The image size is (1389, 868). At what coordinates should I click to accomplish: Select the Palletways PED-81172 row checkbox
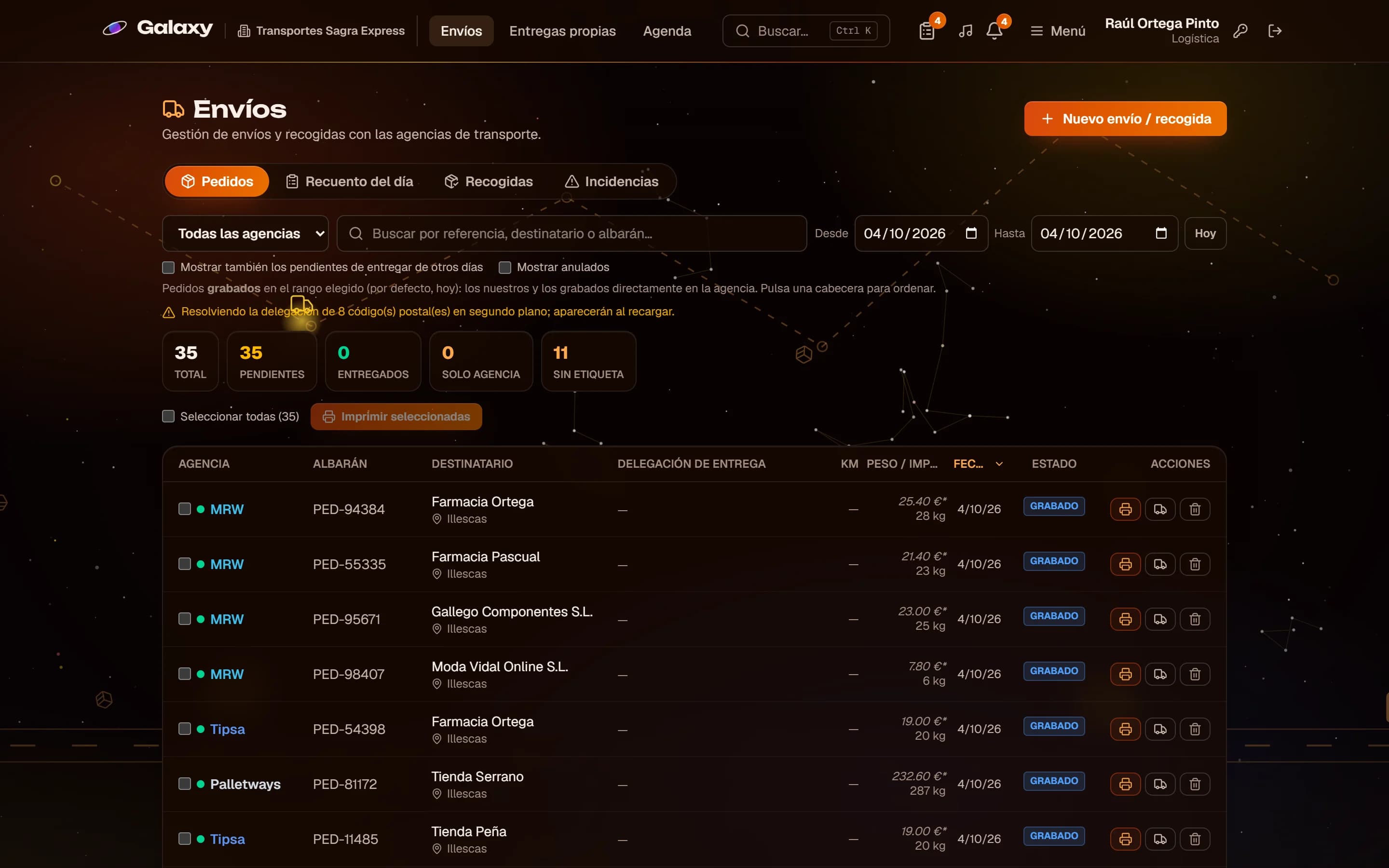(184, 784)
